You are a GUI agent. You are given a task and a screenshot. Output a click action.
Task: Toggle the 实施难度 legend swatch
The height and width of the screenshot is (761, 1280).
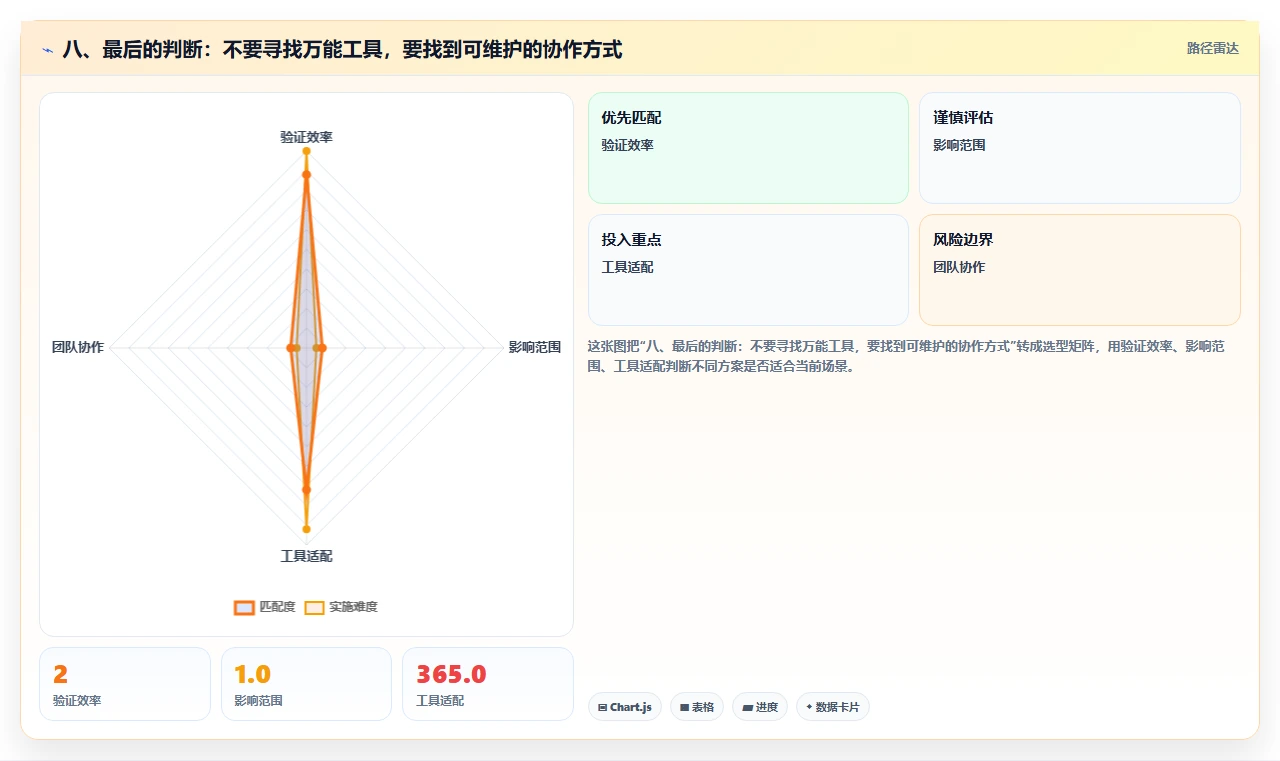314,607
